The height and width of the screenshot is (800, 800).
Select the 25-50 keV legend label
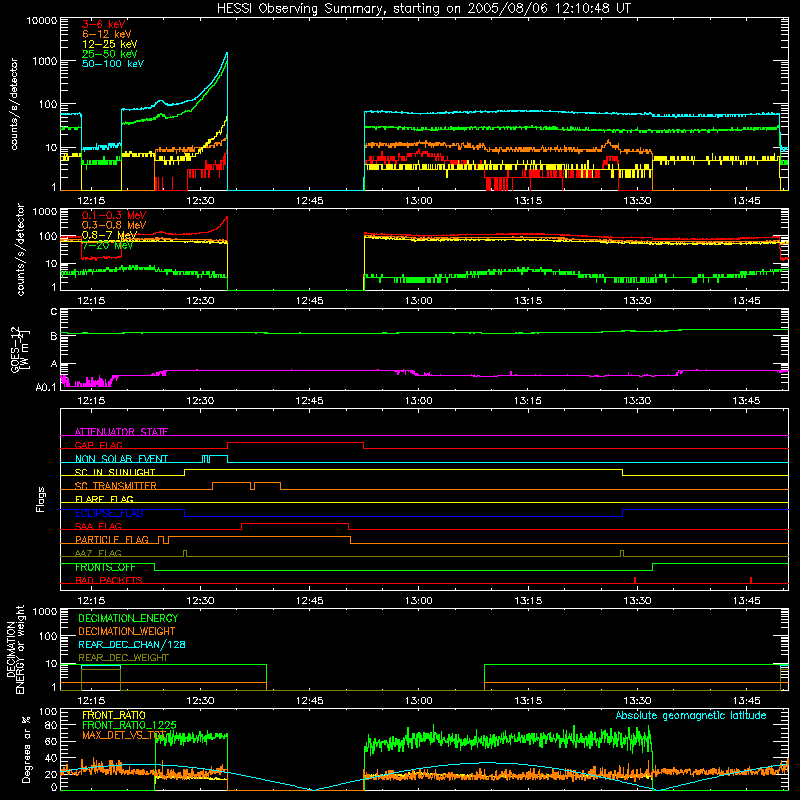(110, 54)
